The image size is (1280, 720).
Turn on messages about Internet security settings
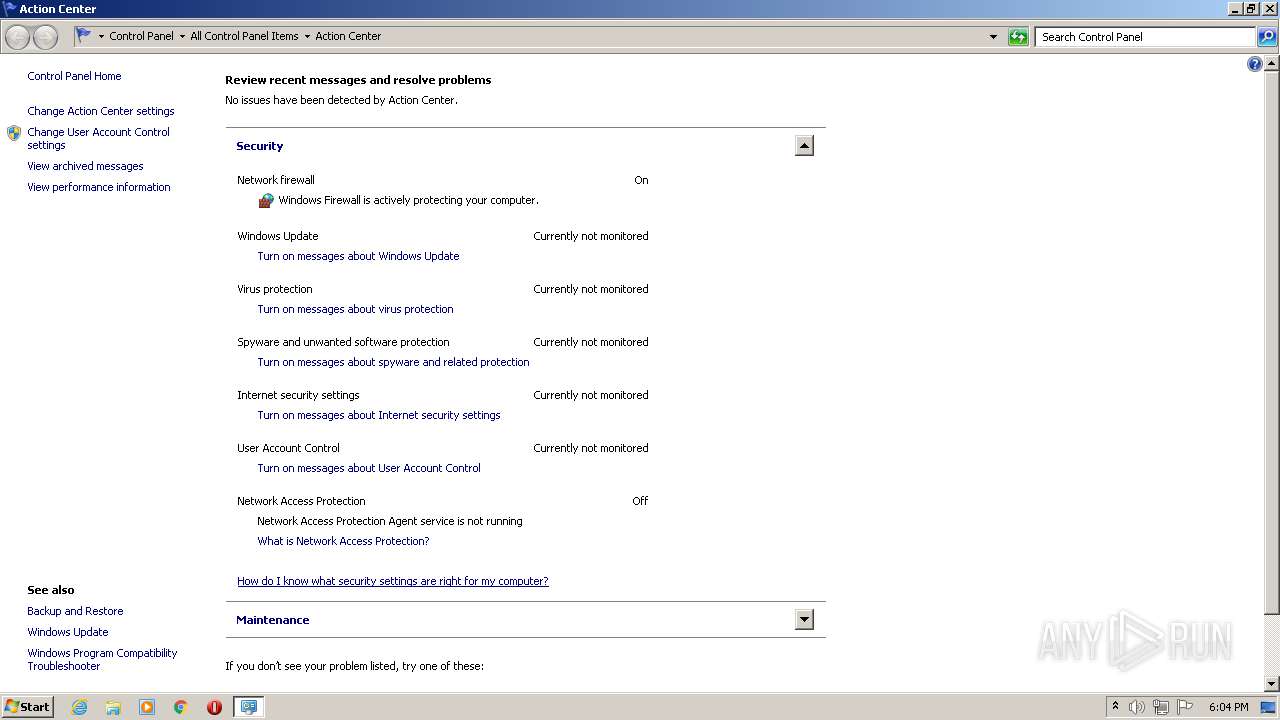coord(379,415)
